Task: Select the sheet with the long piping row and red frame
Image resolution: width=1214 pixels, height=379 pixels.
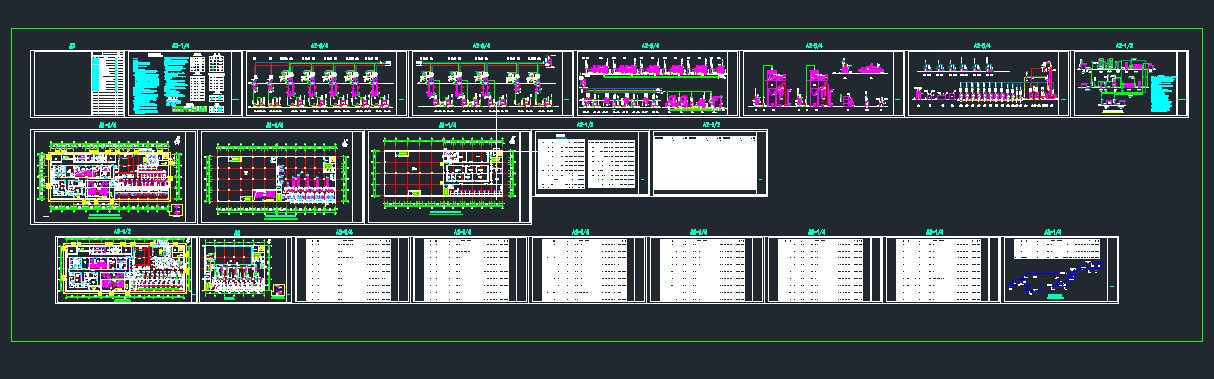Action: (x=988, y=84)
